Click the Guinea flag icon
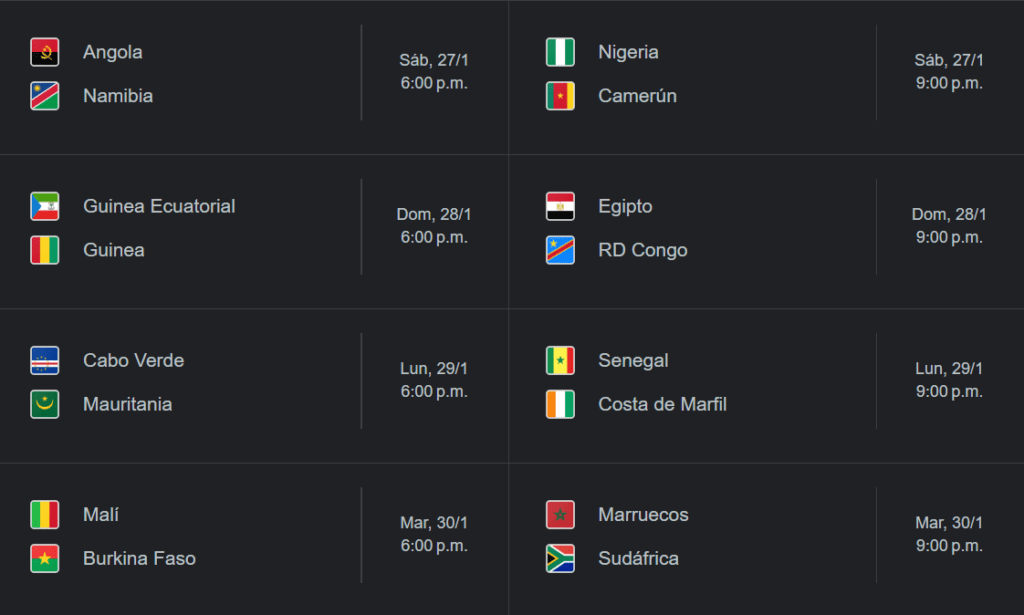This screenshot has width=1024, height=615. coord(45,250)
